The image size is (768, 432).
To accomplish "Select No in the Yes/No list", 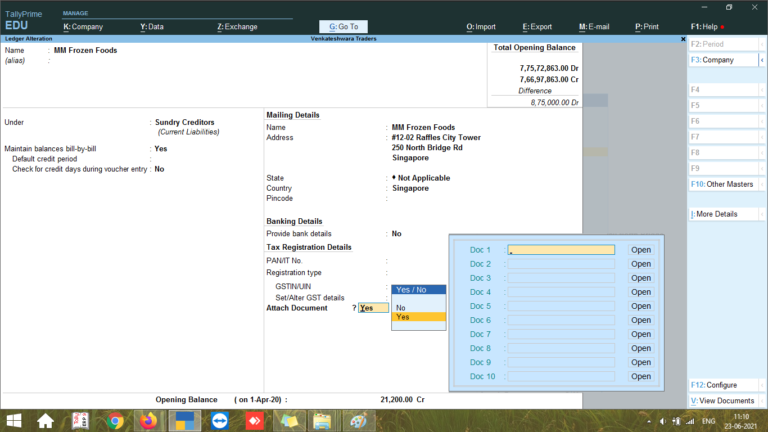I will [x=418, y=308].
